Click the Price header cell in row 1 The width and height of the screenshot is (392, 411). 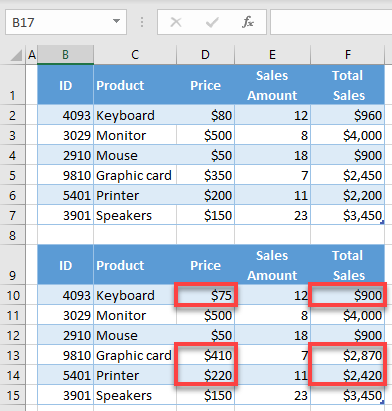point(205,85)
